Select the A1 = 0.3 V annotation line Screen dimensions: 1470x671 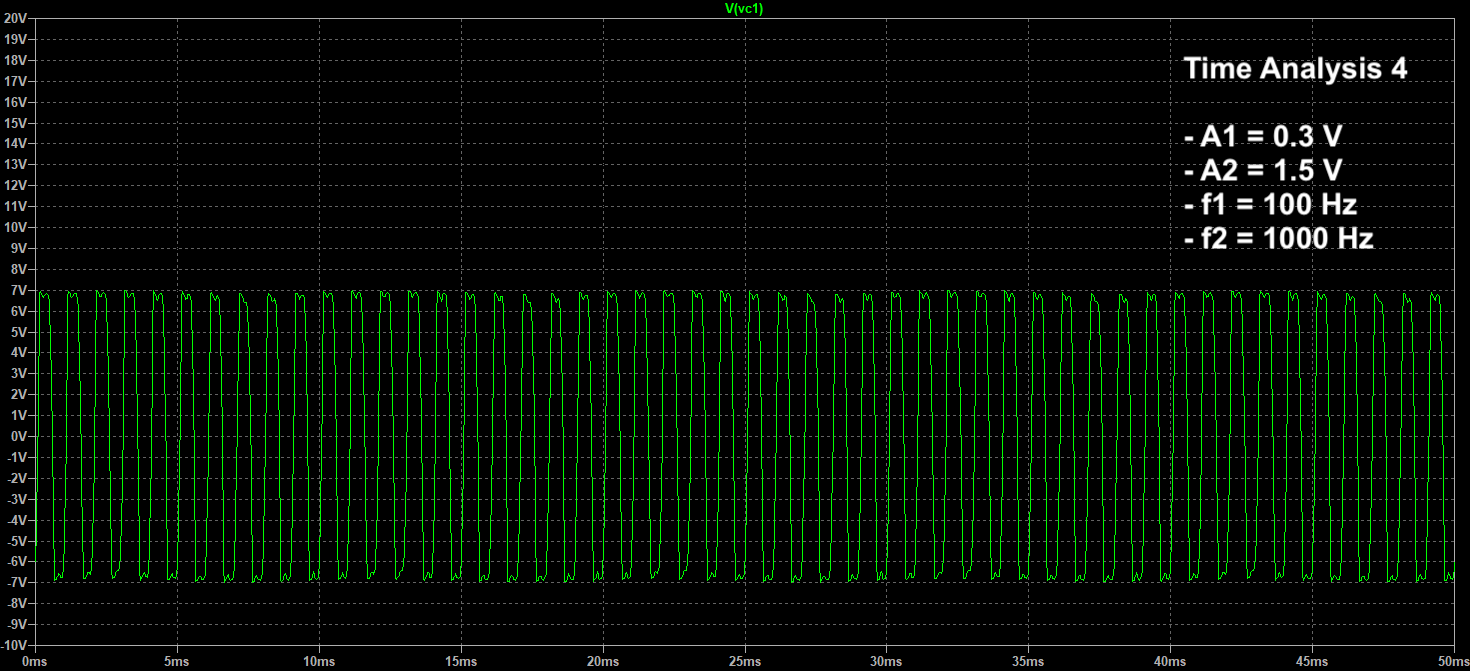(1264, 136)
